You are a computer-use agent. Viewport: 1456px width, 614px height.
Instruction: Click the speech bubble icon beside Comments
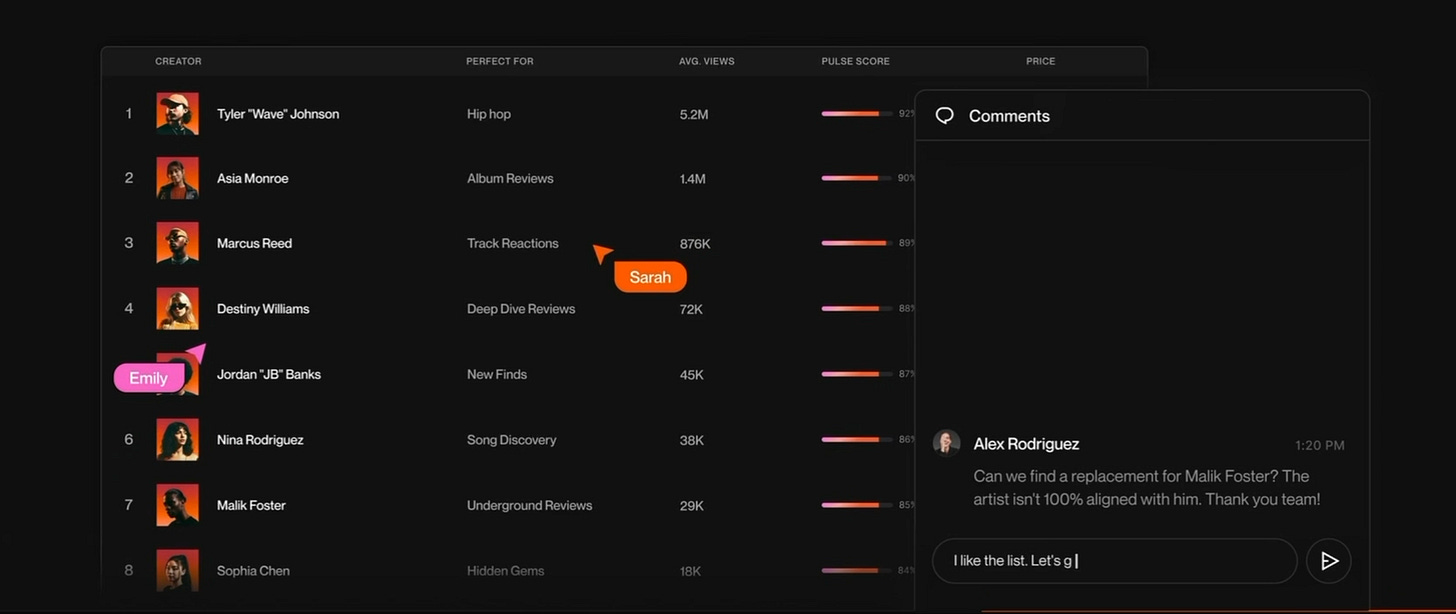[944, 116]
